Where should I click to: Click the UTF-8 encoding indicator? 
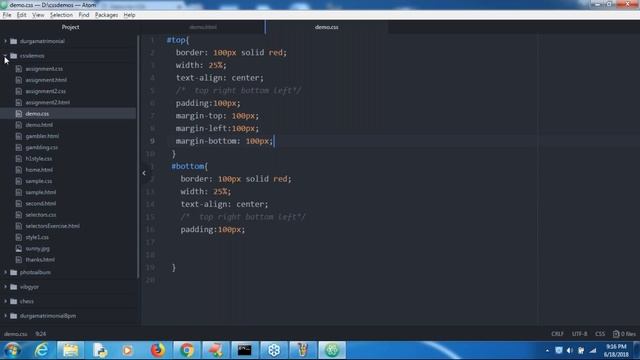(x=580, y=334)
